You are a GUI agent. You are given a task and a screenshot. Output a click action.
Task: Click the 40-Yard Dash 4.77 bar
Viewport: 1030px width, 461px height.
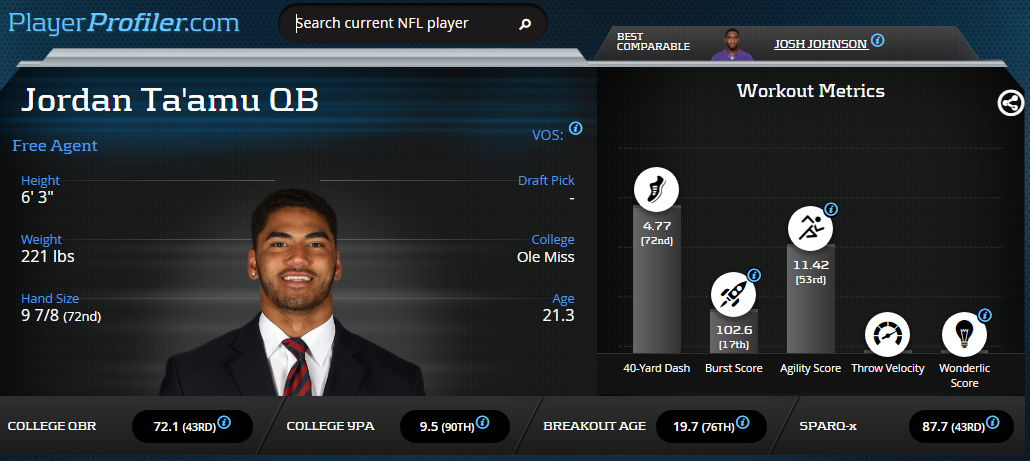(x=656, y=279)
